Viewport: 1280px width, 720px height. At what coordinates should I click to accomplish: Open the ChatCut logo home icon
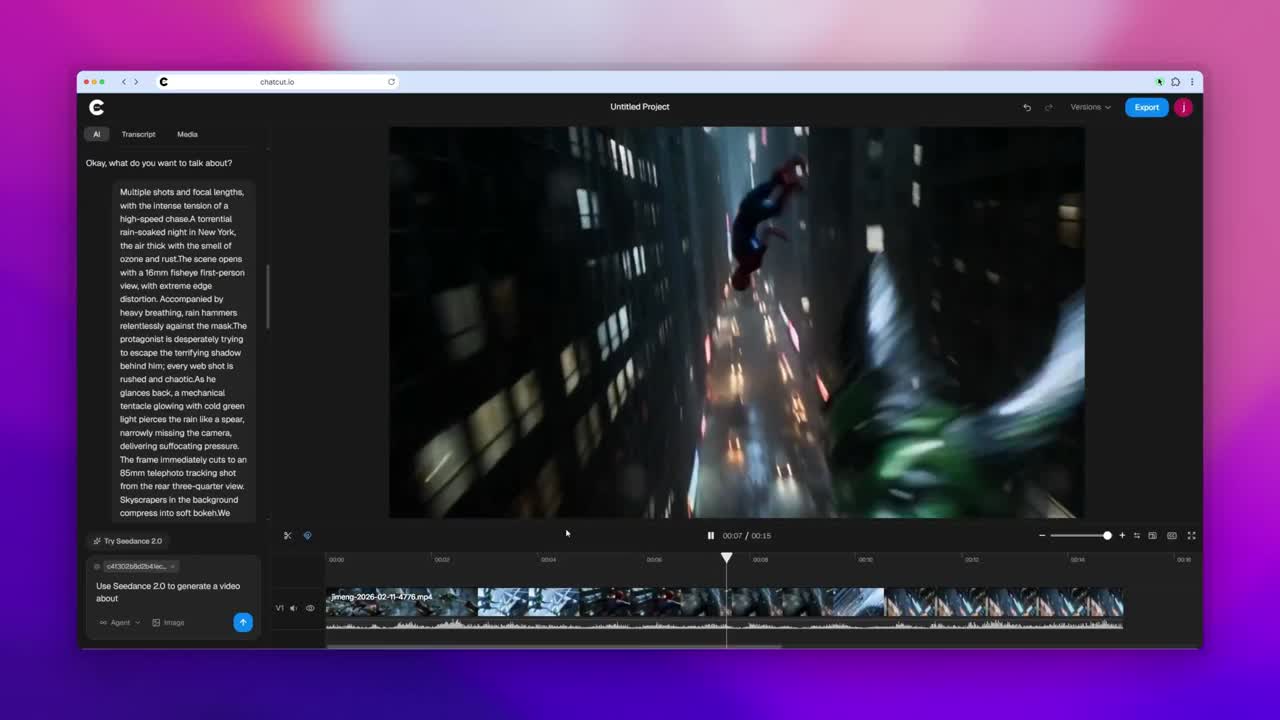(96, 107)
